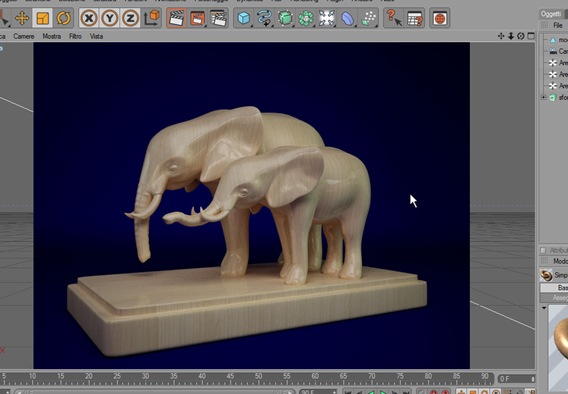Open the Filtro viewport menu
Screen dimensions: 568x394
[x=75, y=36]
